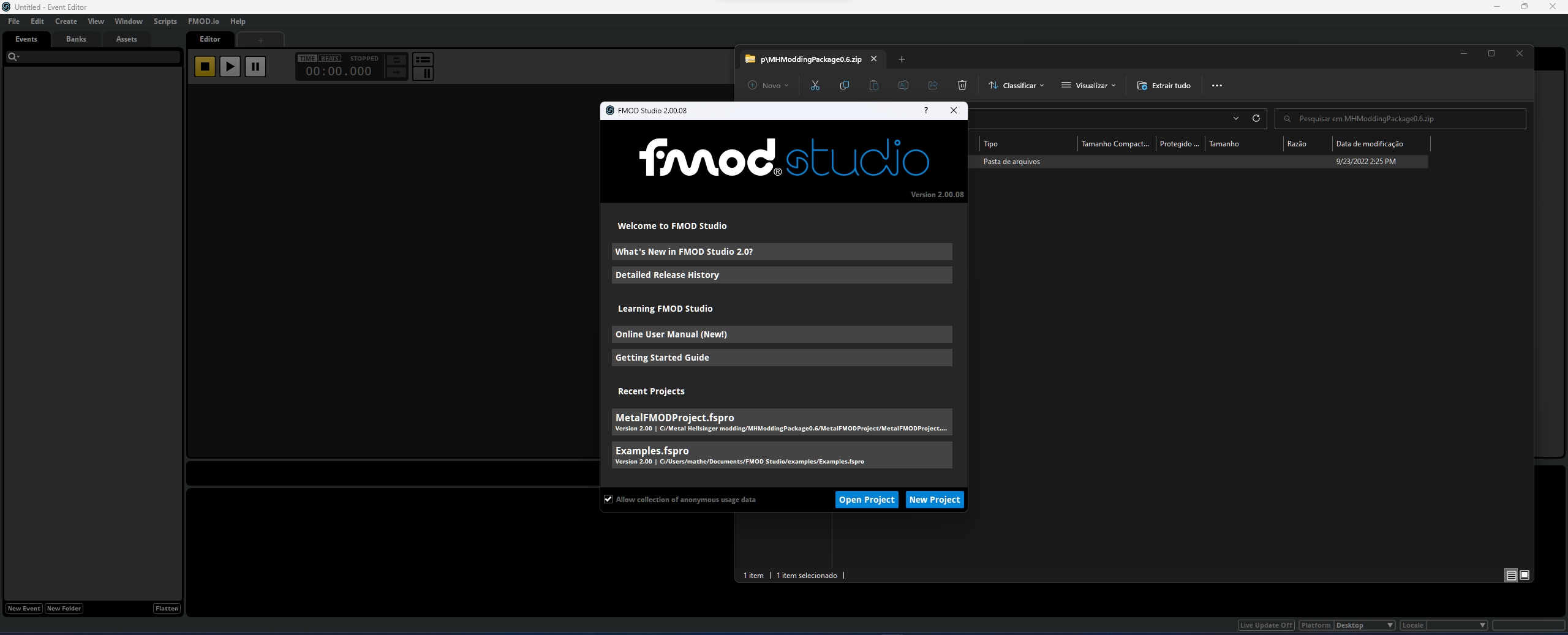Add a new editor tab with plus
The height and width of the screenshot is (635, 1568).
pos(261,40)
